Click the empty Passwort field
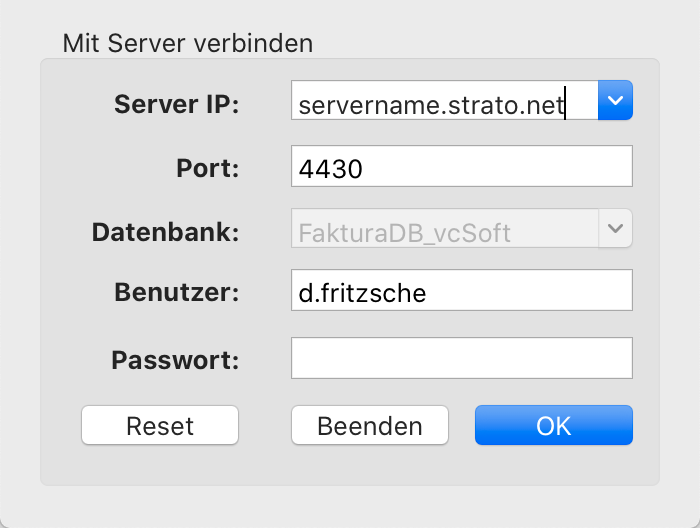700x528 pixels. 462,358
